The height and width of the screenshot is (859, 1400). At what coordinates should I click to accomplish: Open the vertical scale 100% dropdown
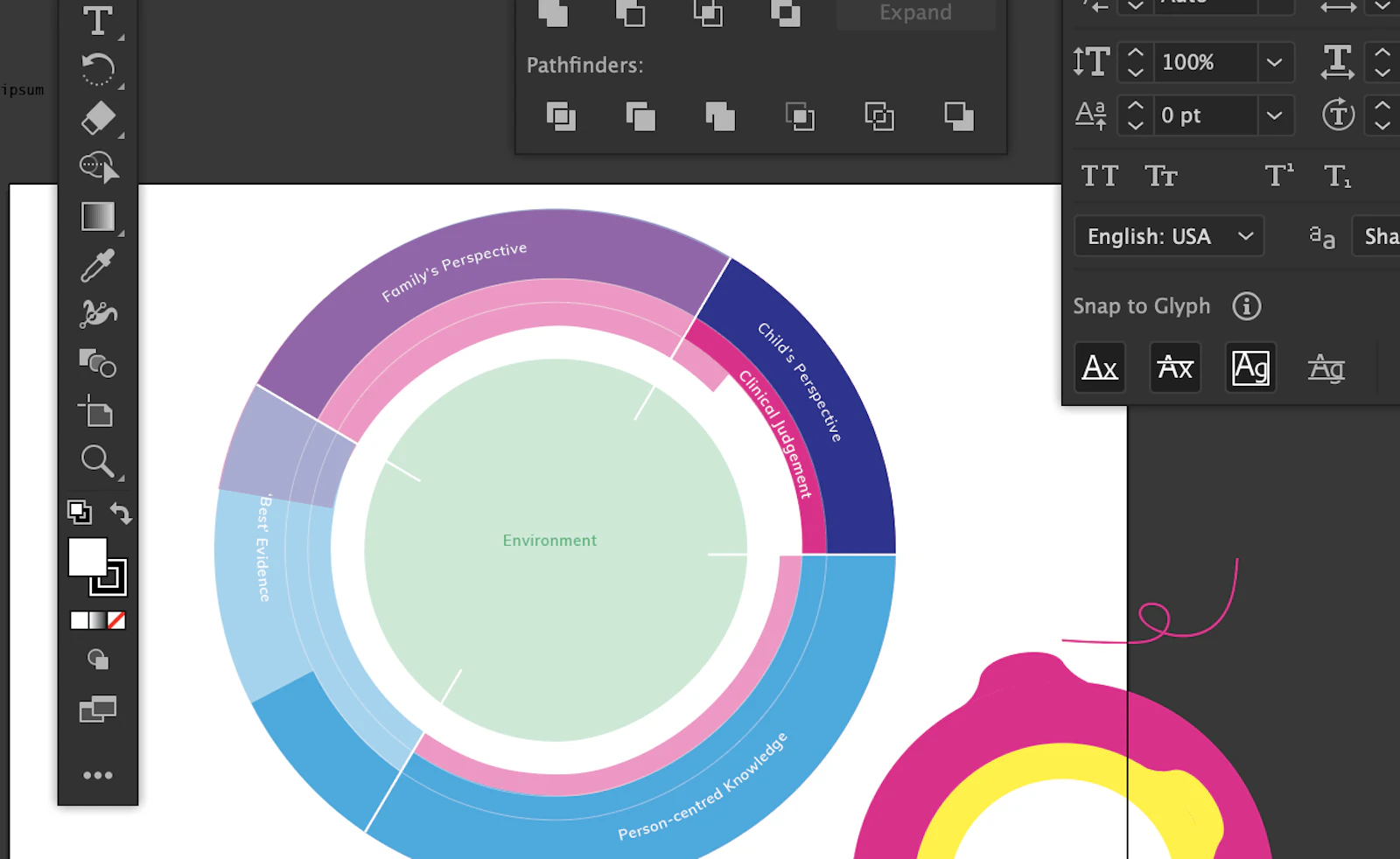pos(1274,63)
